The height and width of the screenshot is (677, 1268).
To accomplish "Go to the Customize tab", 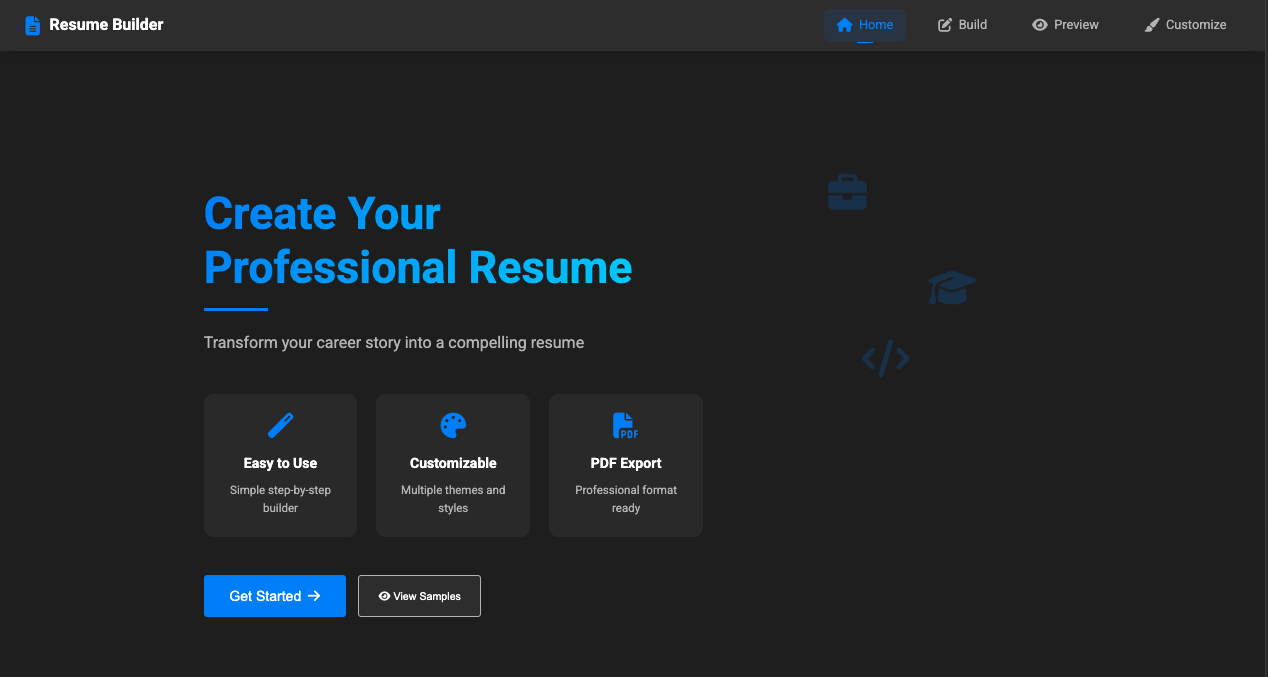I will [x=1186, y=25].
